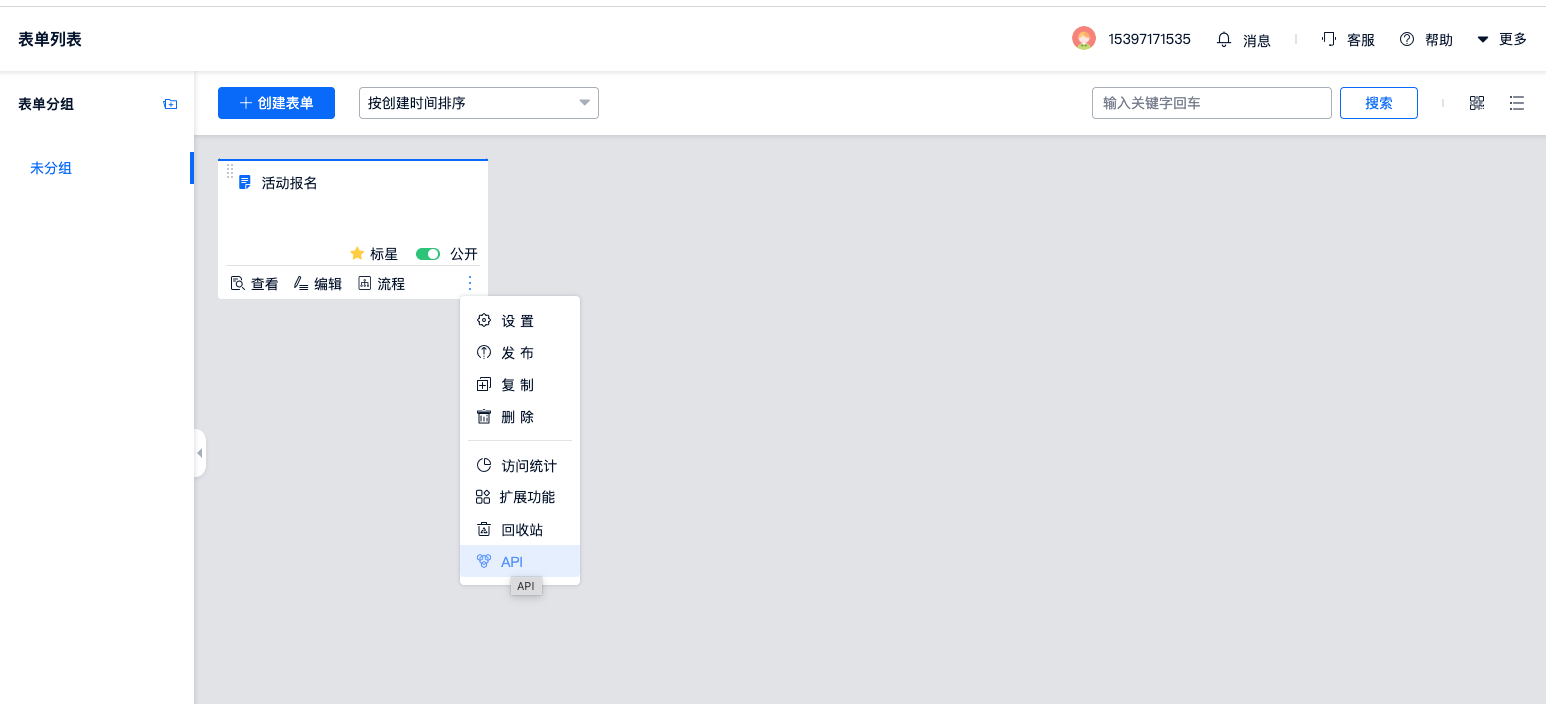Click the 客服 headset icon
This screenshot has height=704, width=1546.
tap(1329, 40)
